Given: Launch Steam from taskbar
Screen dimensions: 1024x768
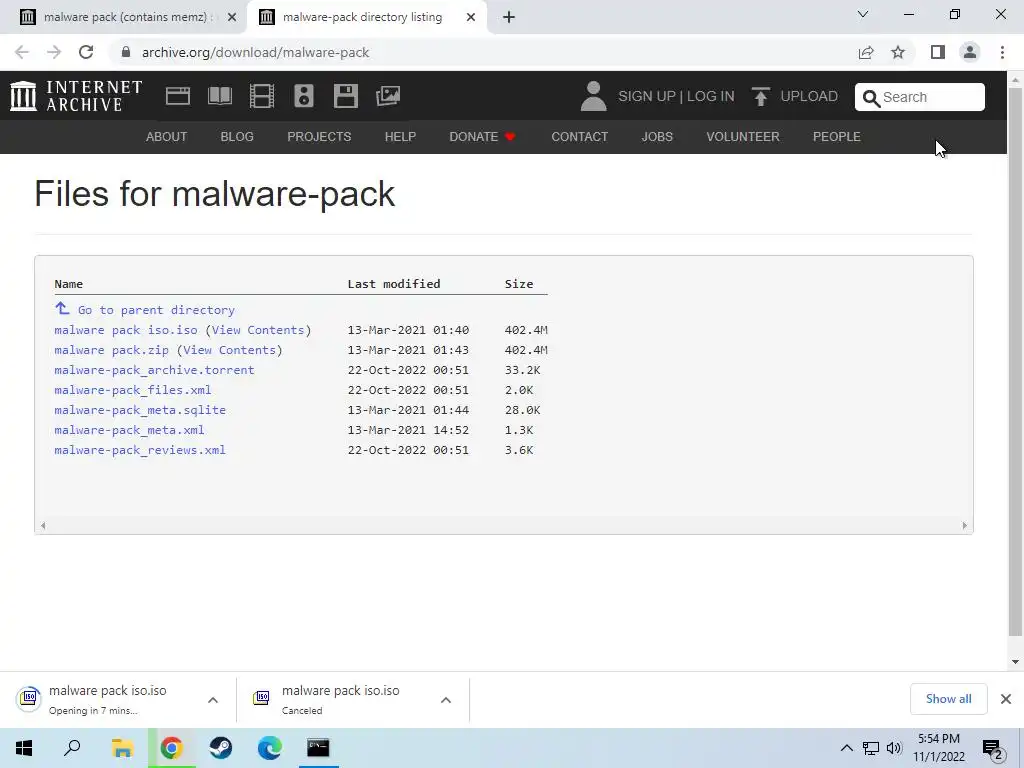Looking at the screenshot, I should coord(221,748).
